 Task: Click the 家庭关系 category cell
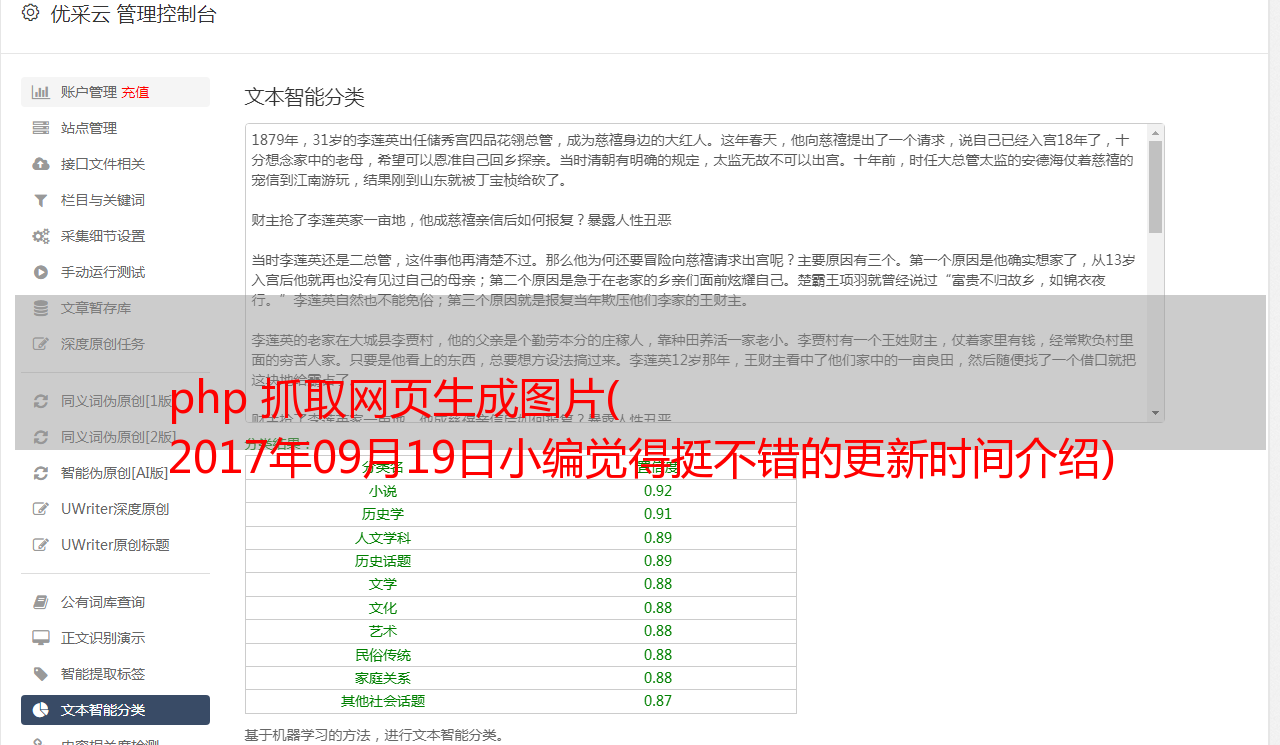[383, 678]
